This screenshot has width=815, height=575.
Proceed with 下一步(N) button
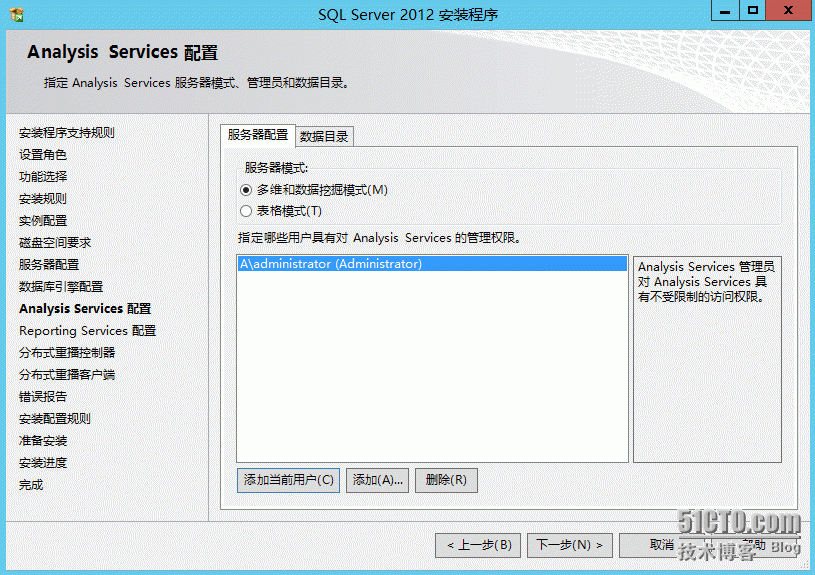(x=570, y=545)
